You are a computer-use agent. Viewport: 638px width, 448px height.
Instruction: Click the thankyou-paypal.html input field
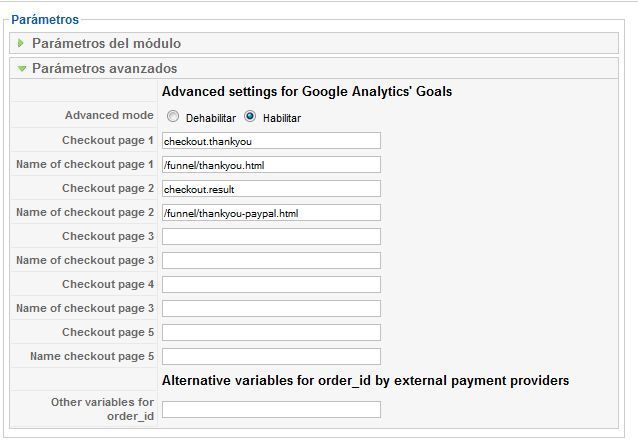click(x=271, y=213)
